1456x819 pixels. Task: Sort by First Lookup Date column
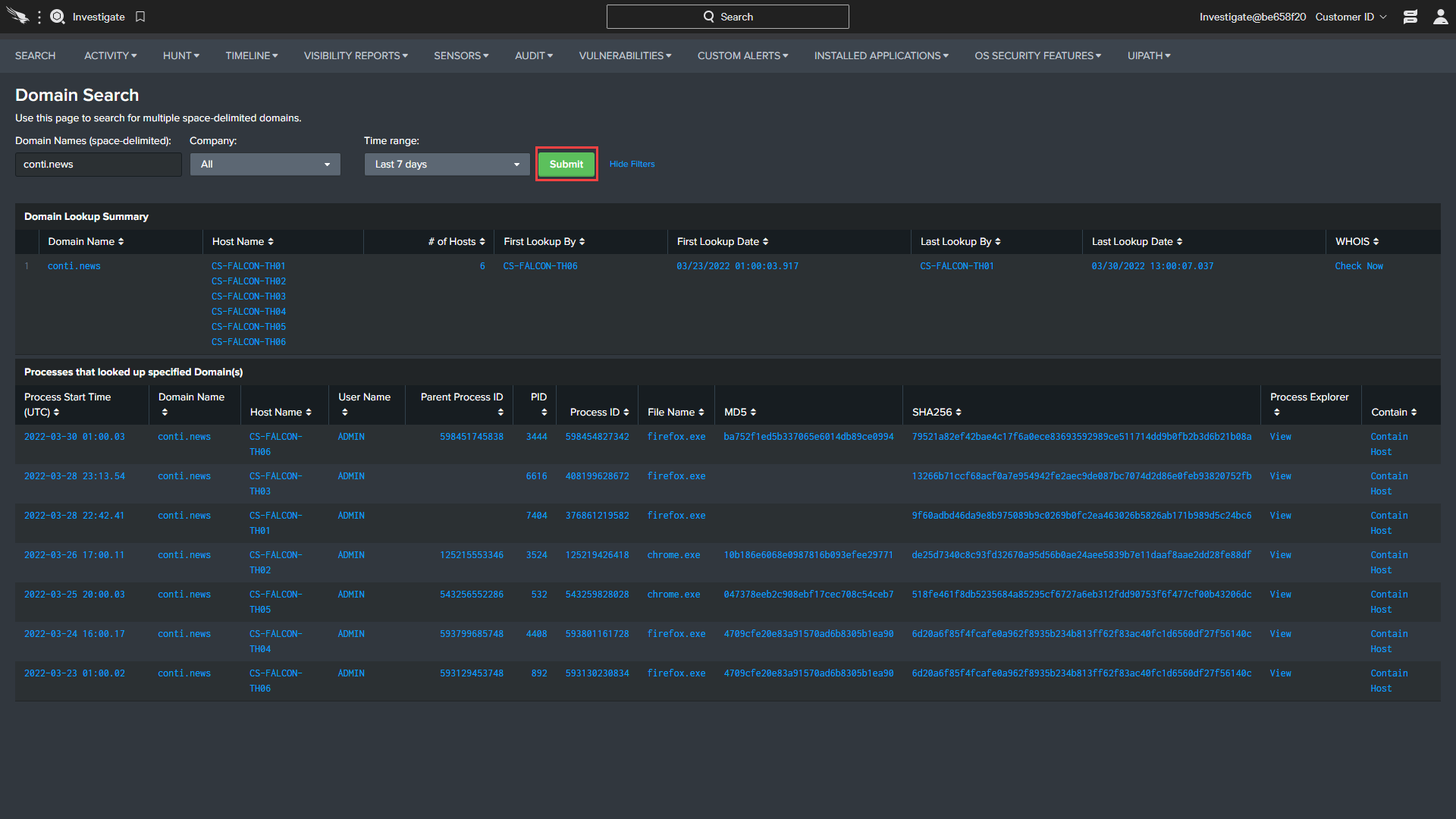(723, 241)
